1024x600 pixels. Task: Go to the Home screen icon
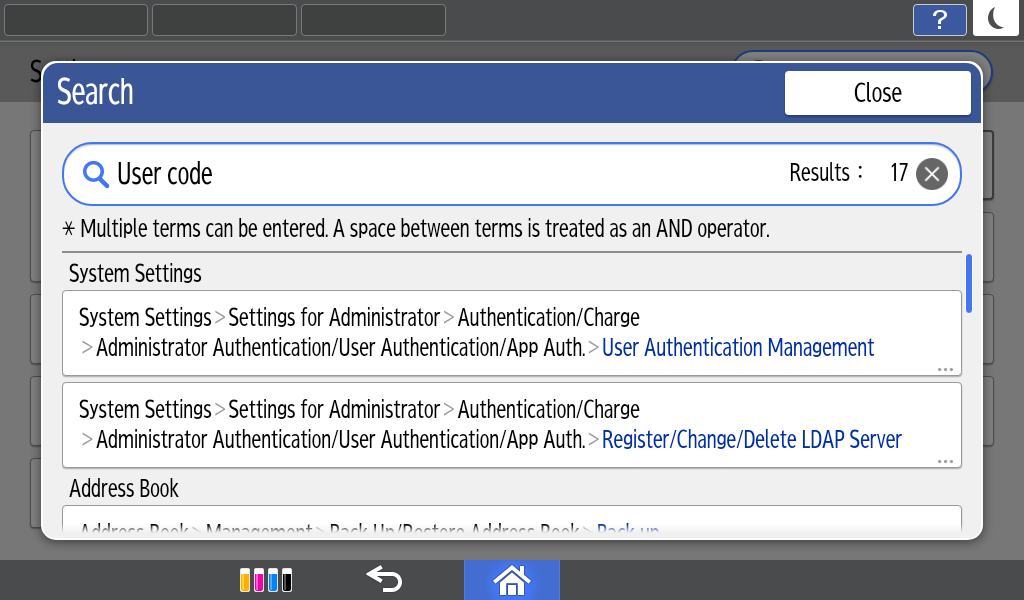pos(511,579)
